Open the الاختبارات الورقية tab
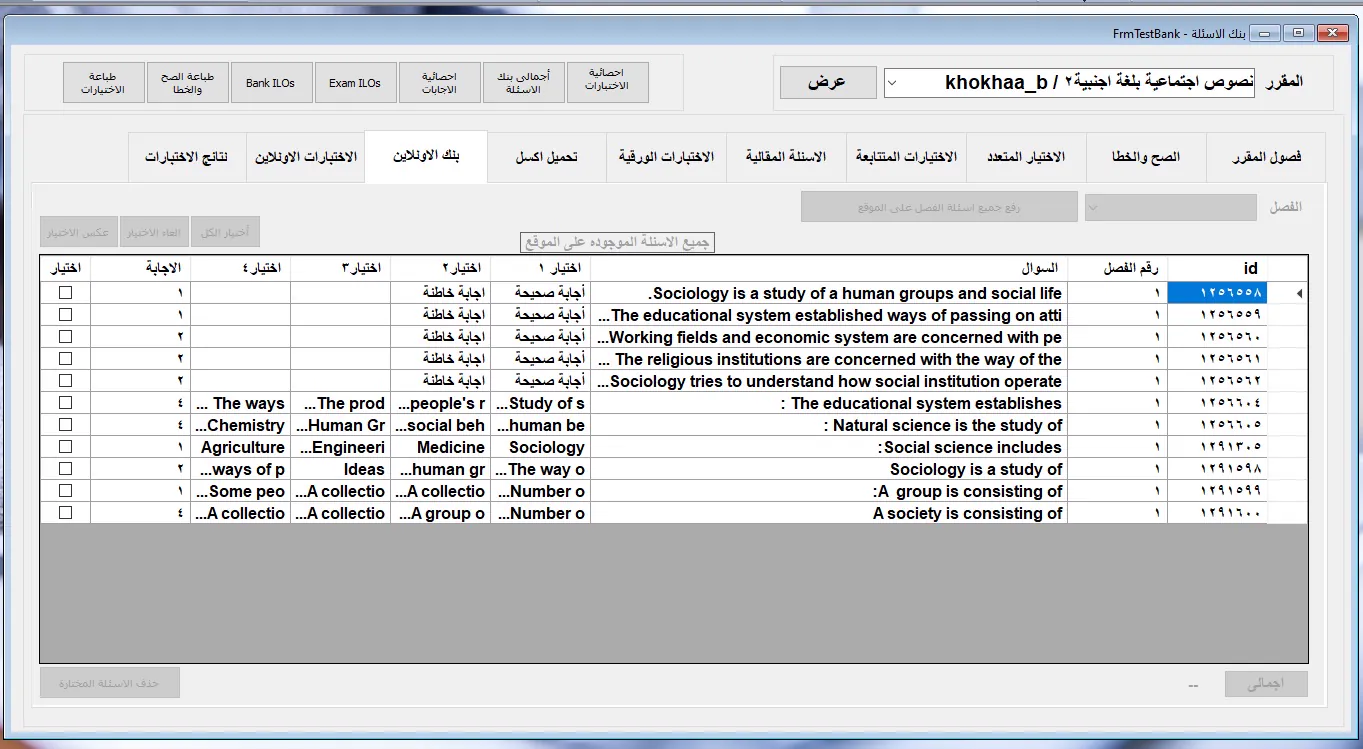Image resolution: width=1363 pixels, height=749 pixels. pyautogui.click(x=667, y=158)
